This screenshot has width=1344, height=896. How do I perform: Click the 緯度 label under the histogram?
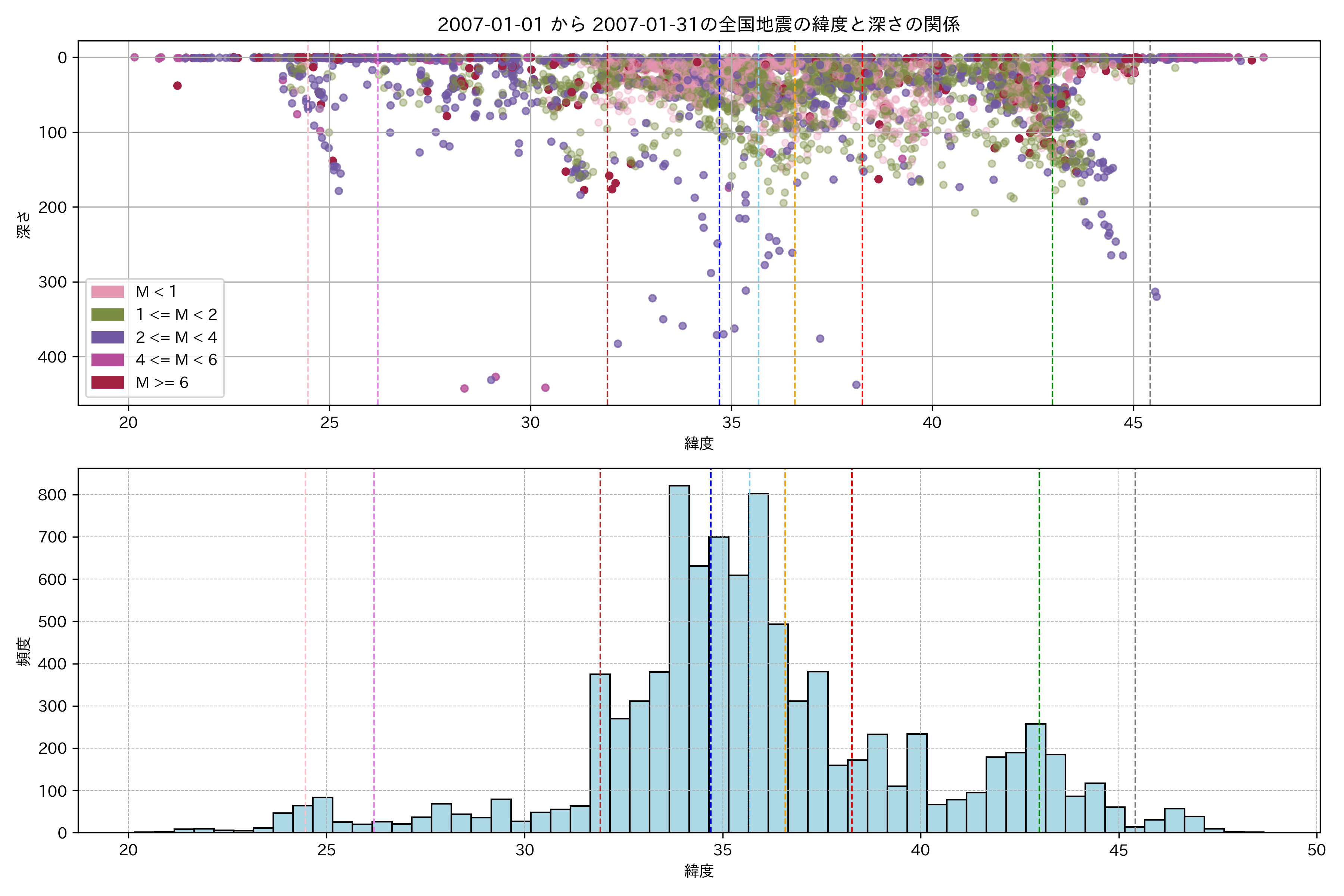pos(698,871)
